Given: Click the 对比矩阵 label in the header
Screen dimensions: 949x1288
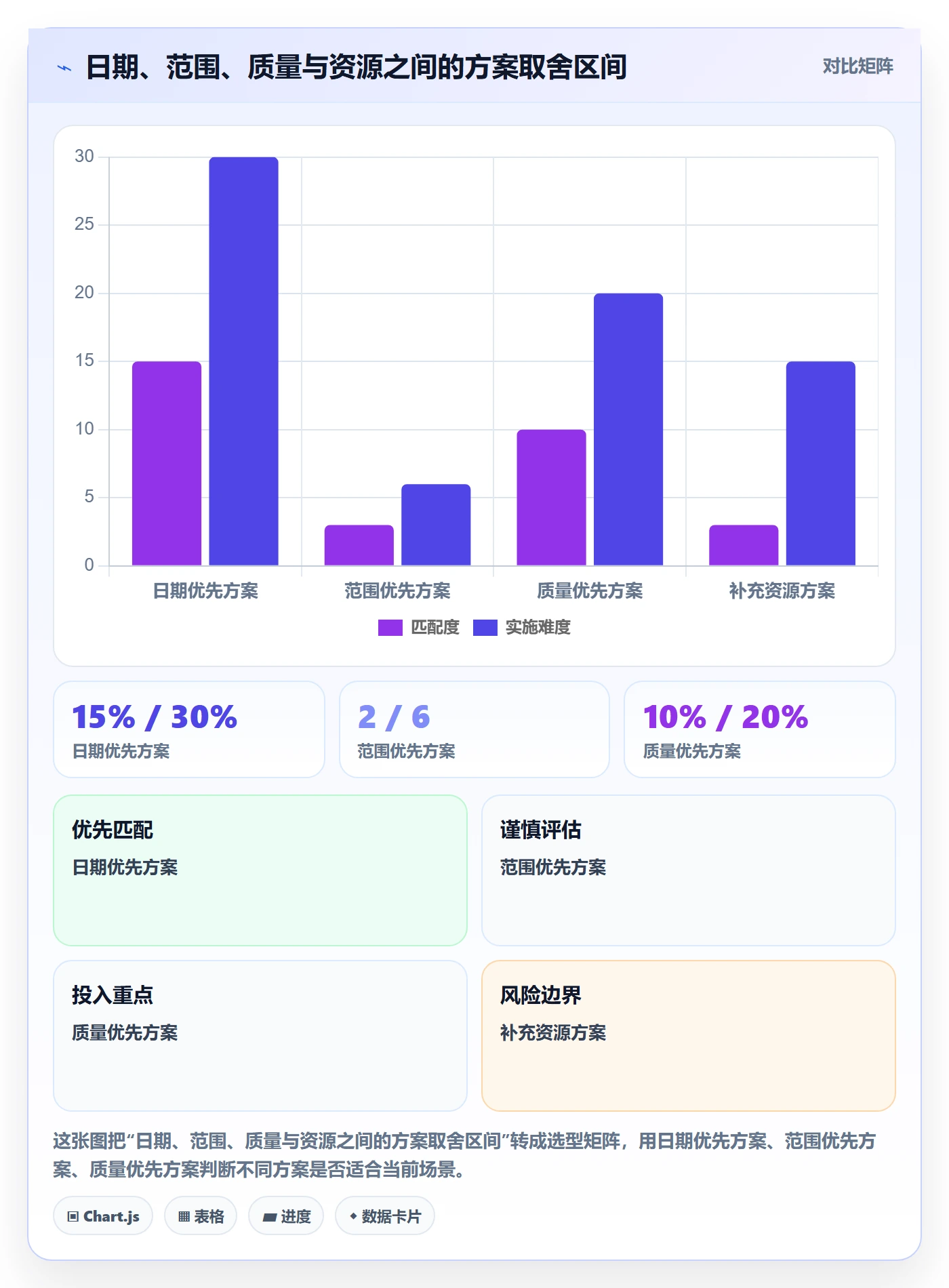Looking at the screenshot, I should (x=857, y=66).
